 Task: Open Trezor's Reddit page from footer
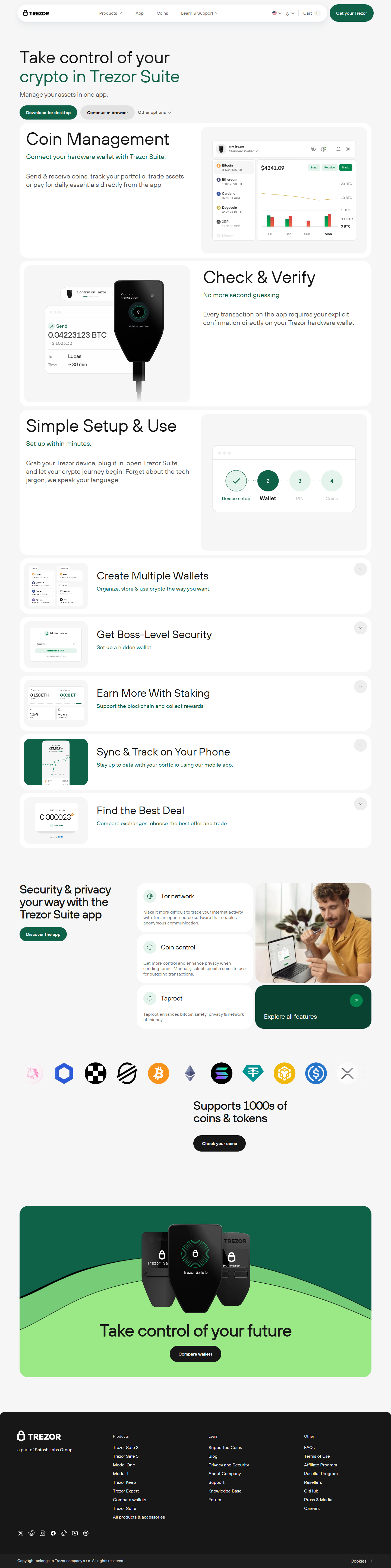[x=31, y=1533]
